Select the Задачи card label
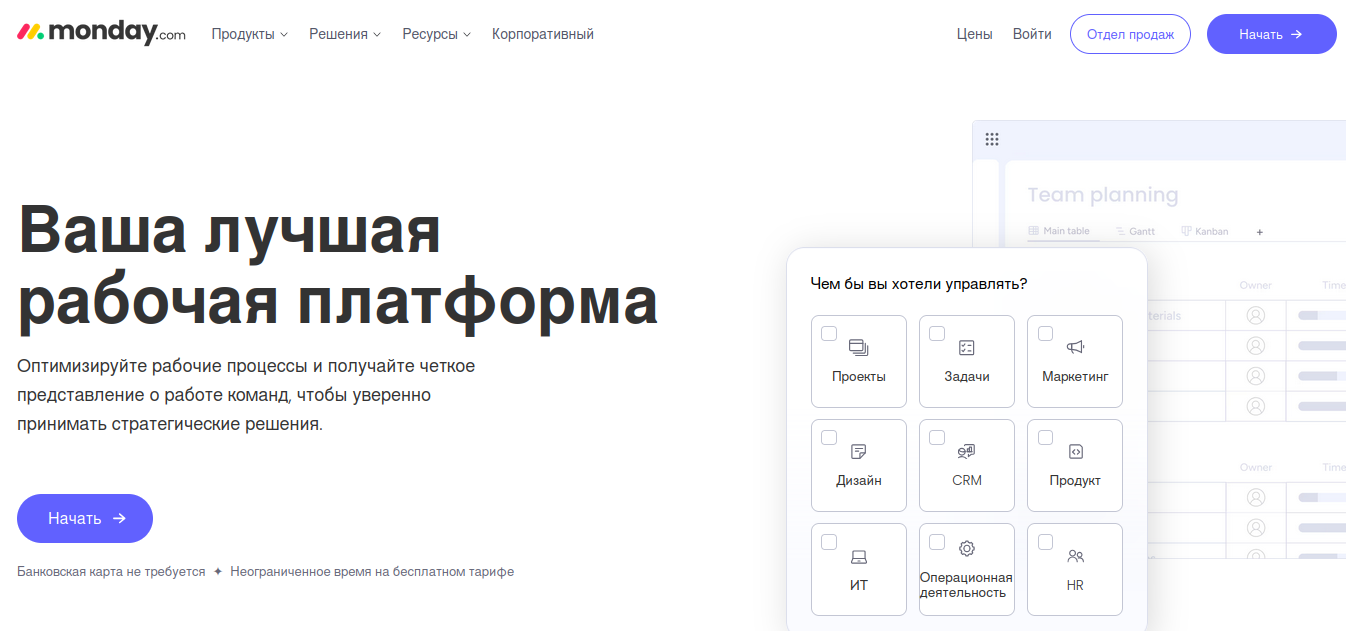 967,377
